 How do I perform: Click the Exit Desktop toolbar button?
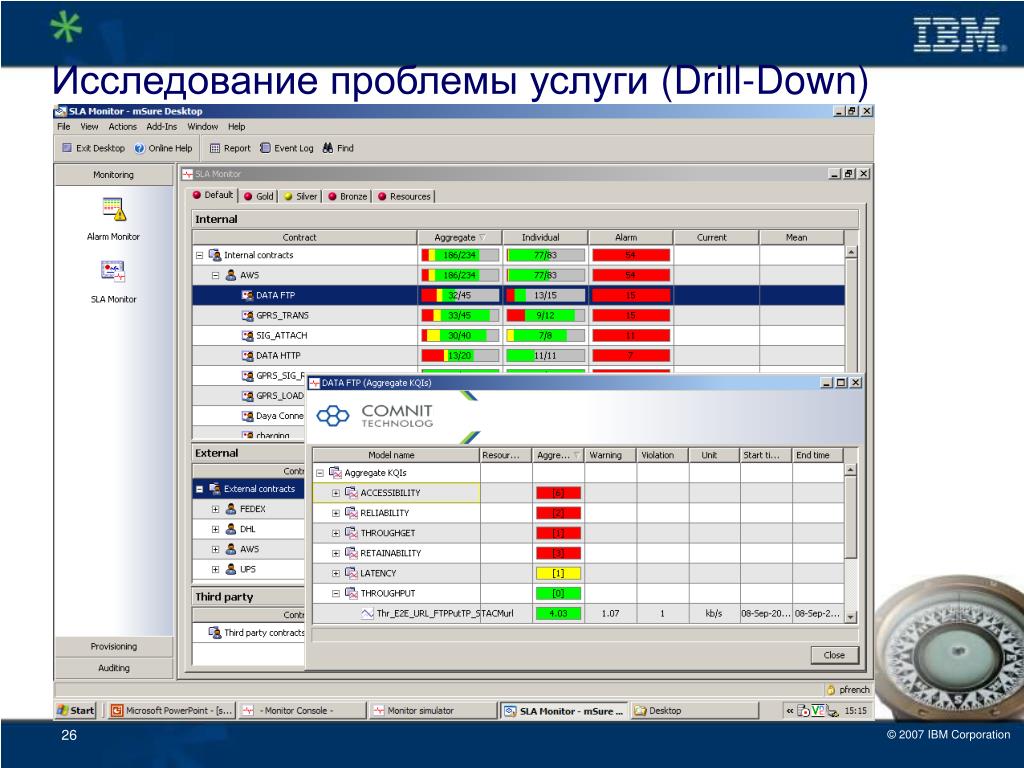pos(93,148)
